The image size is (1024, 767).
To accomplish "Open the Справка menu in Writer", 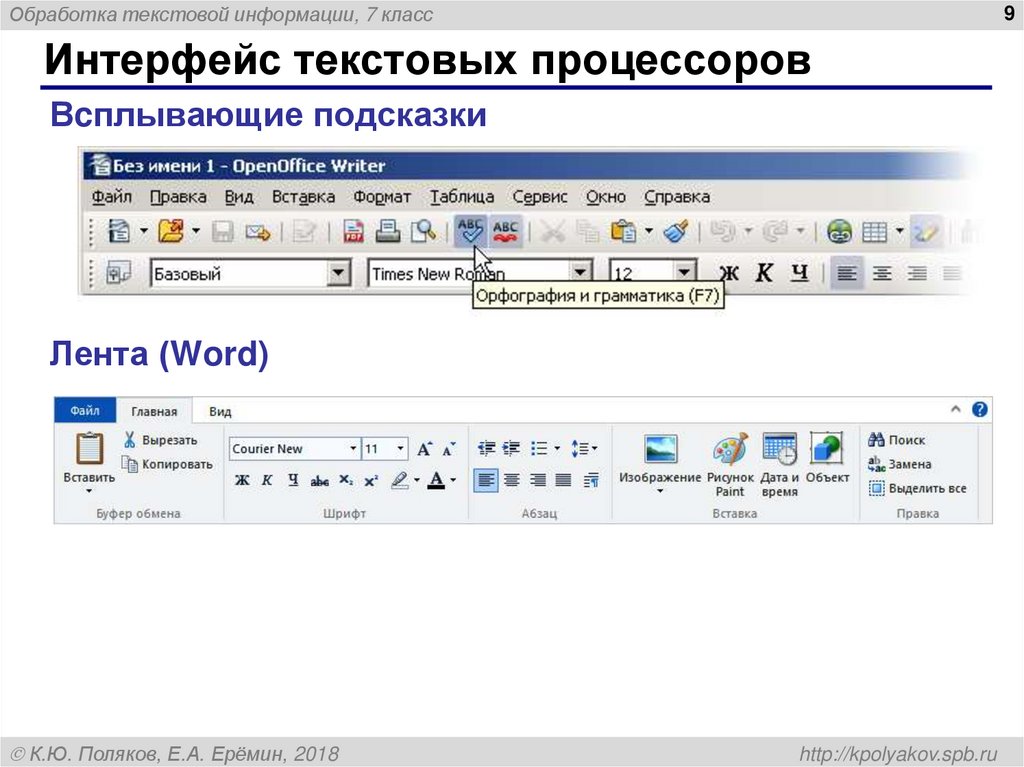I will (677, 197).
